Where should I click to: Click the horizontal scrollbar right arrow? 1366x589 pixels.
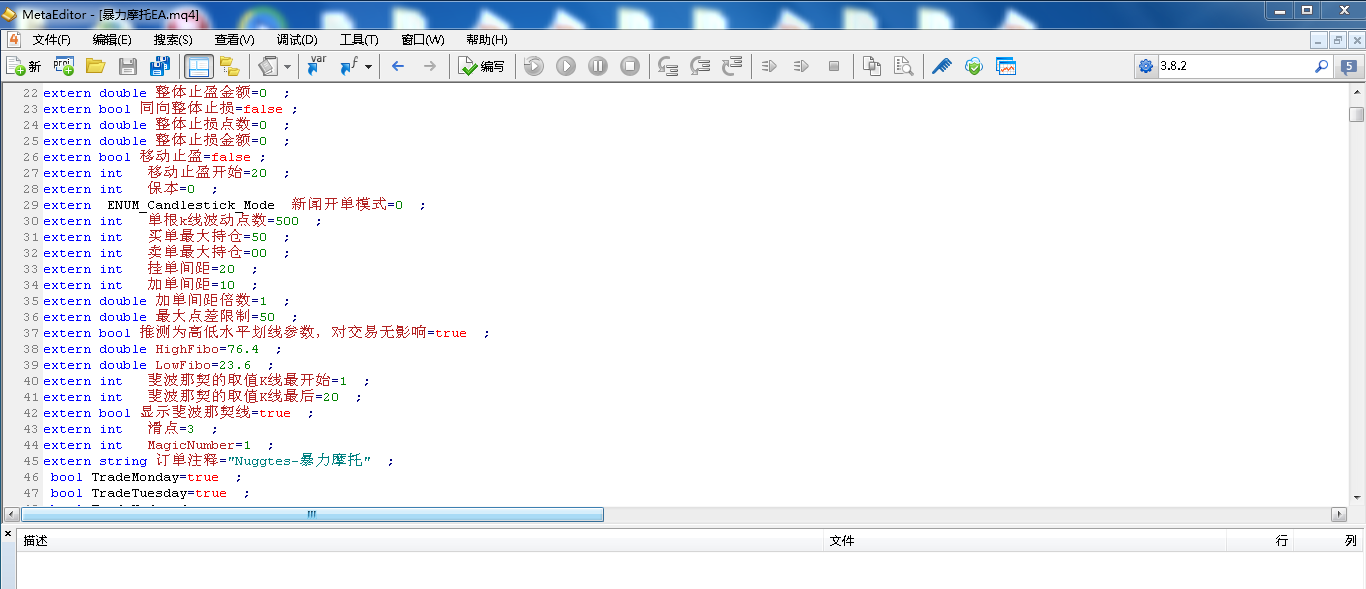pos(1339,514)
